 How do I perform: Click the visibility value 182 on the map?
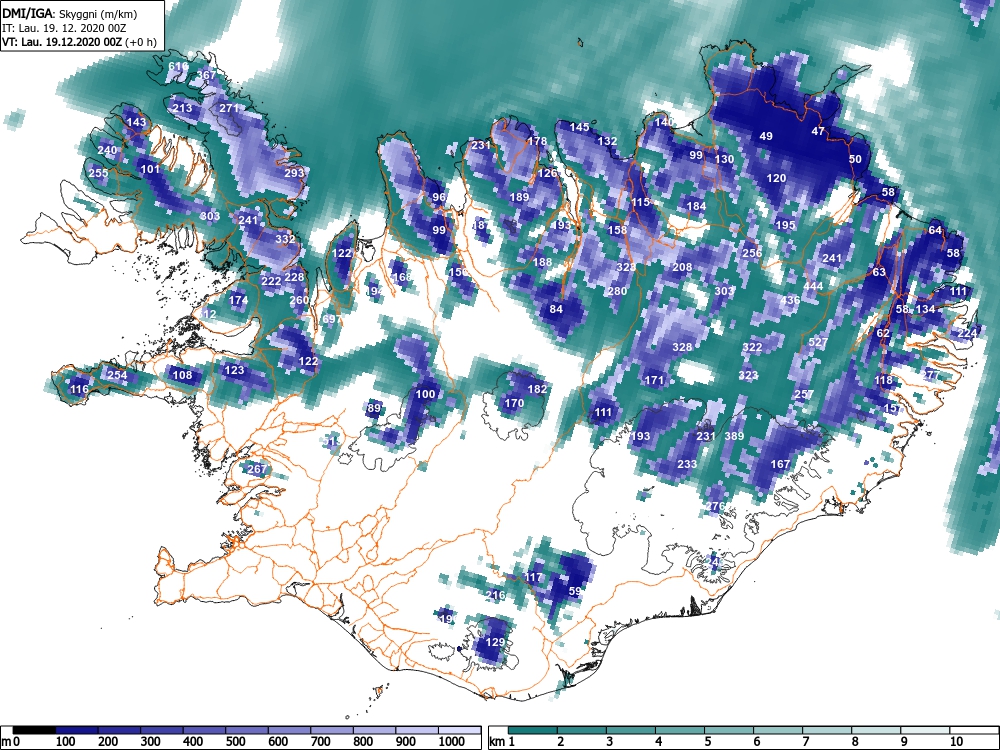538,389
